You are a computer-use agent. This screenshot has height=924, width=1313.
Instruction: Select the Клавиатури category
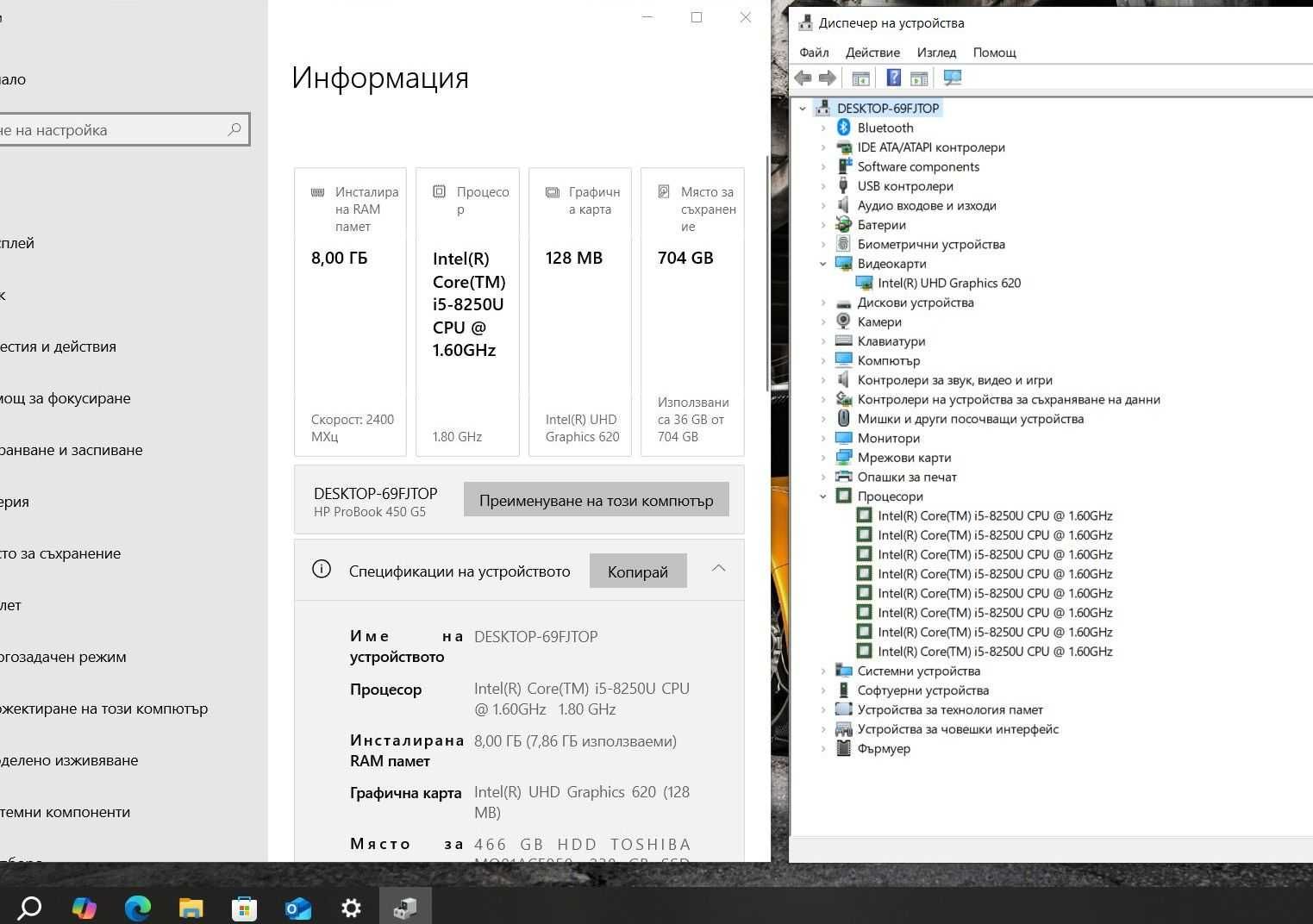point(891,341)
